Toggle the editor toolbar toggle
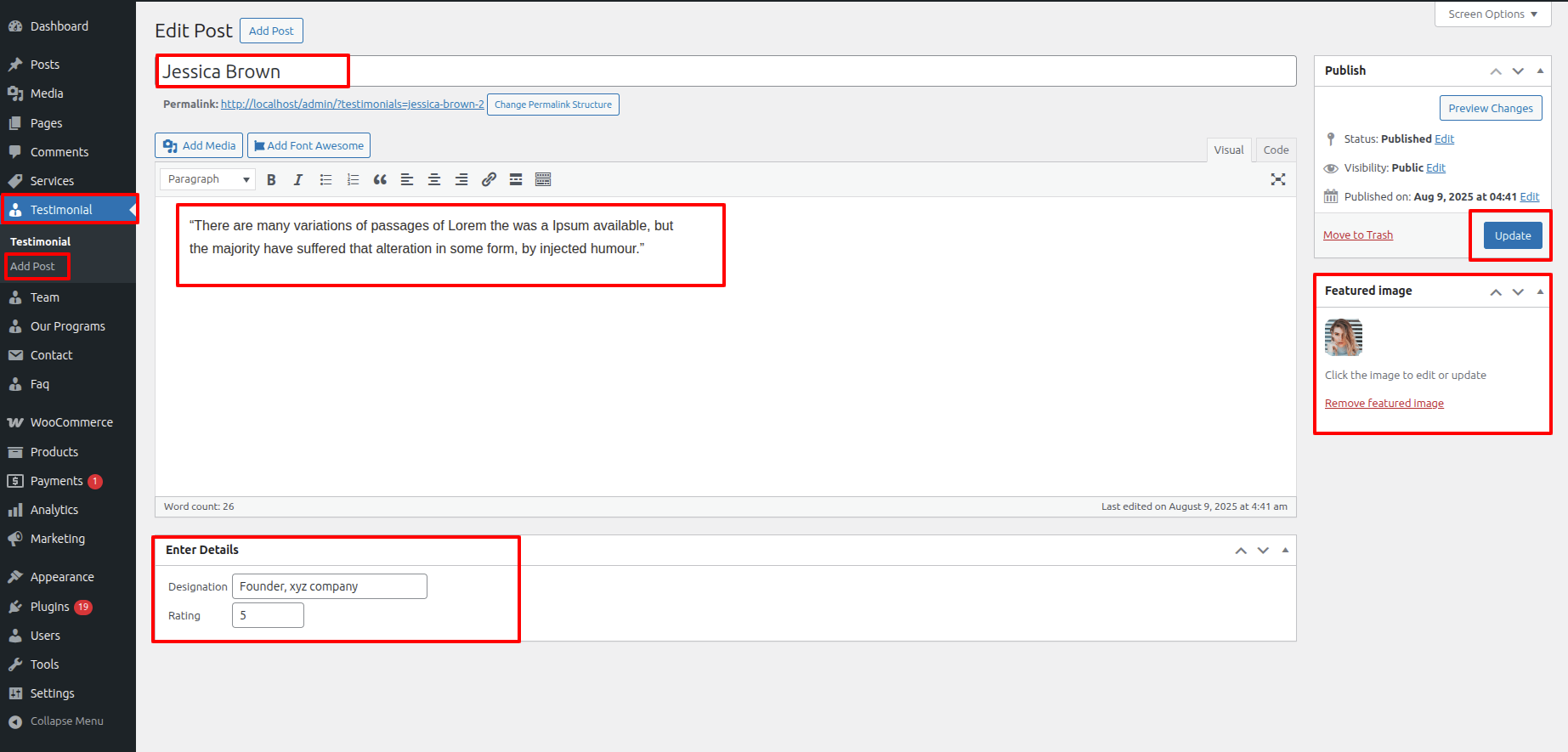 [x=543, y=179]
